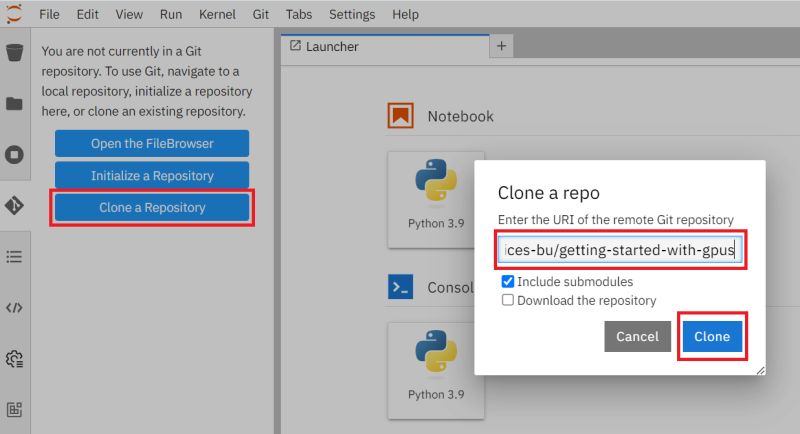Launch Python 3.9 notebook from Notebook section
This screenshot has width=800, height=434.
point(436,199)
